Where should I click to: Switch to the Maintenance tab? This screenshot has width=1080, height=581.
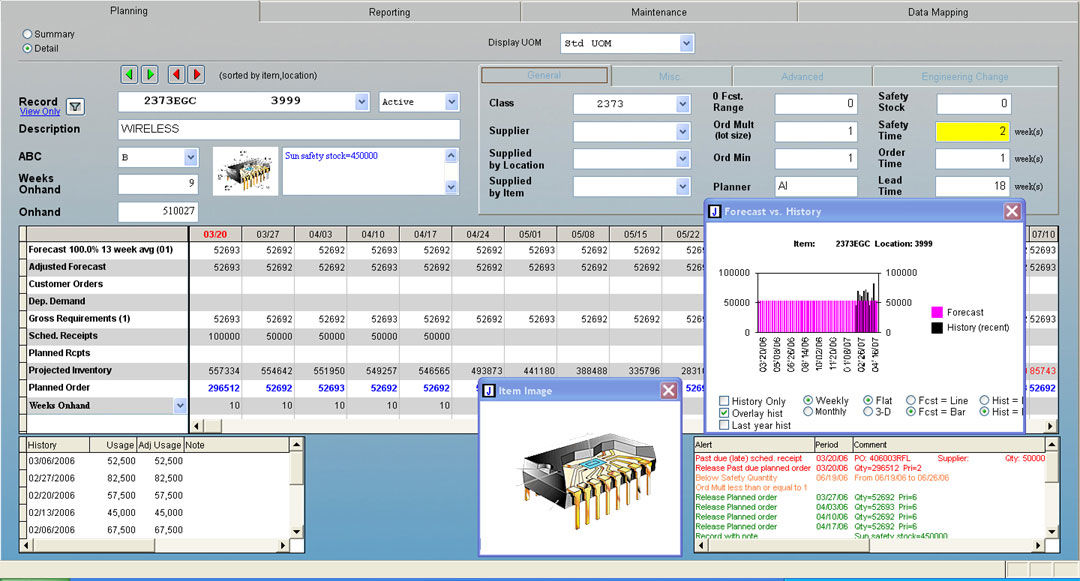[x=658, y=12]
